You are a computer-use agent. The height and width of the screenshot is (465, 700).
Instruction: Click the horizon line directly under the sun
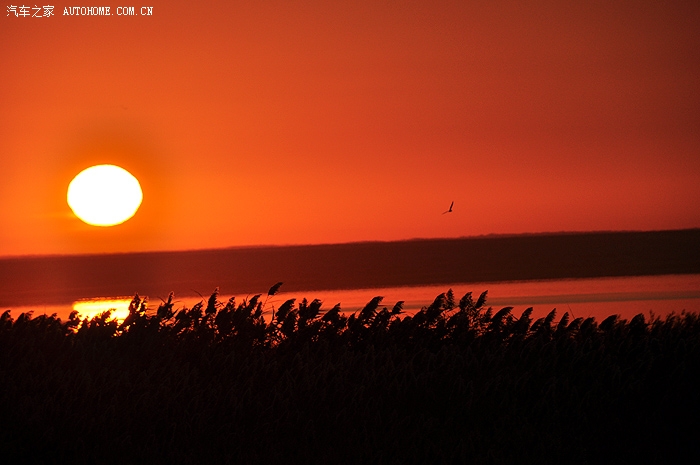pos(104,253)
